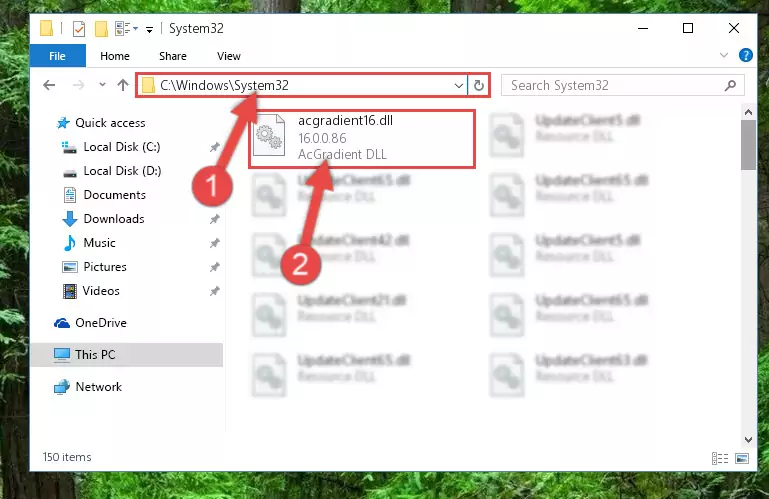Click the 150 items status text

(x=67, y=457)
